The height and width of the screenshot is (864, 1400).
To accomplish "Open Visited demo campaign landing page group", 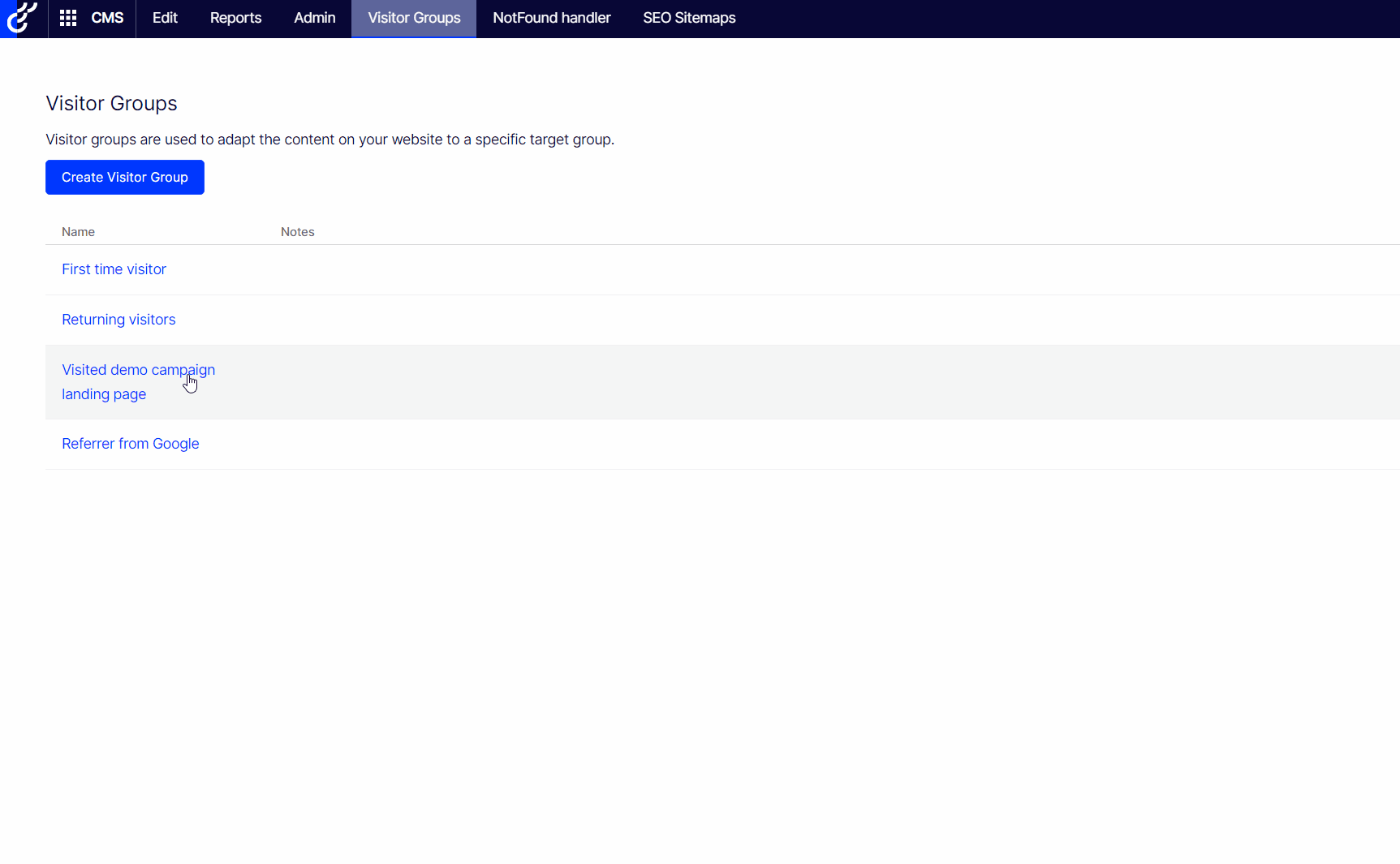I will coord(138,370).
